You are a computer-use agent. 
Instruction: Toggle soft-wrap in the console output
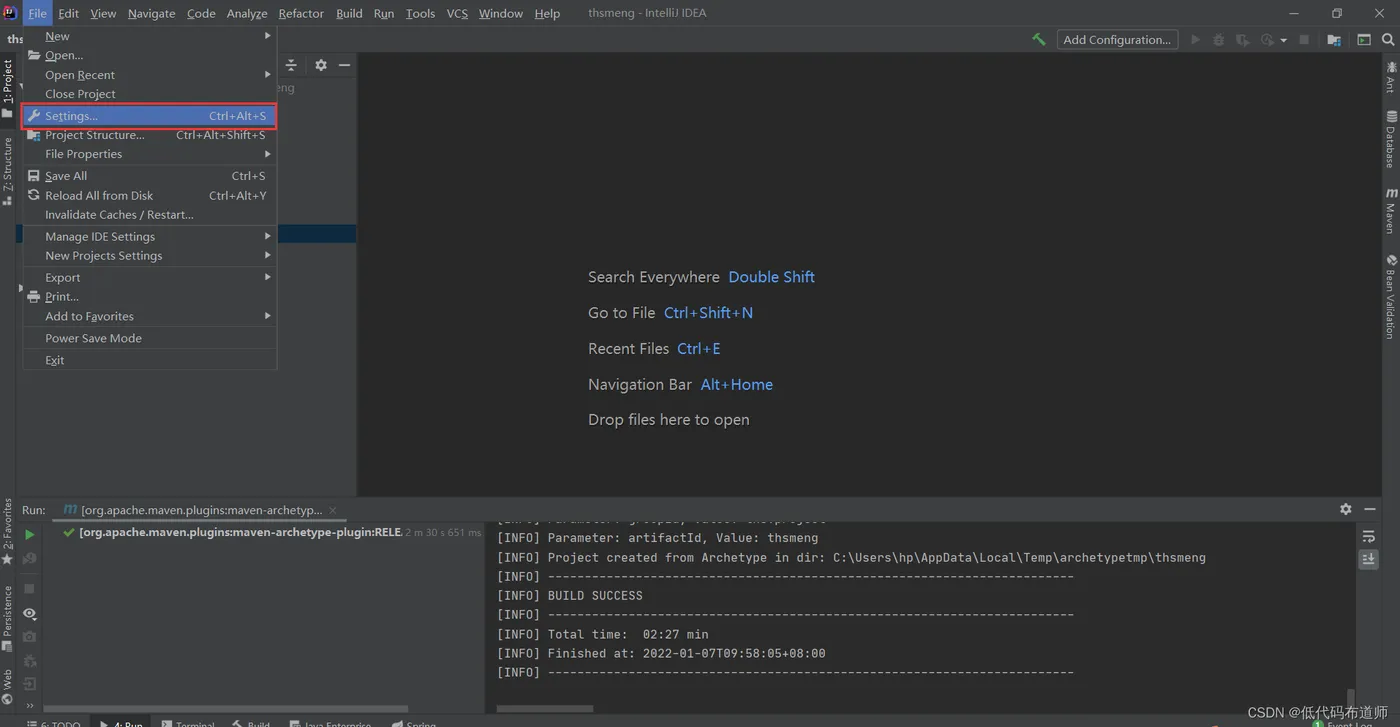[1369, 537]
